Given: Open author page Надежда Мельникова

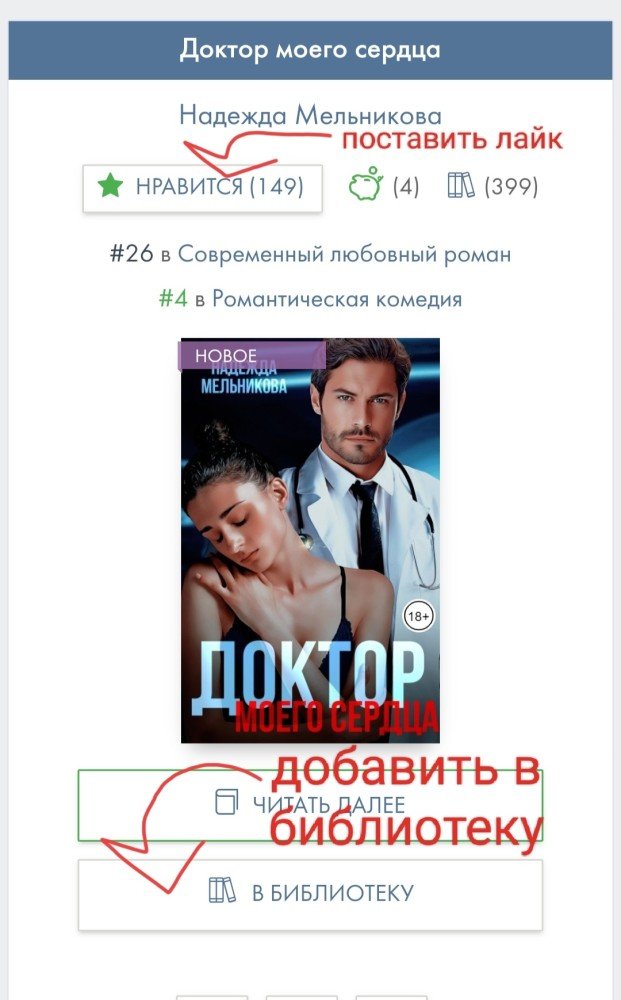Looking at the screenshot, I should click(x=310, y=116).
